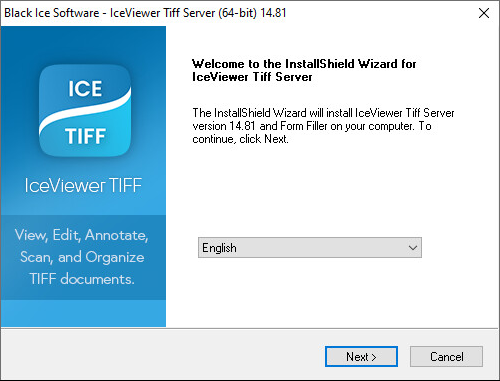The image size is (500, 381).
Task: Click the Next > button
Action: pos(361,356)
